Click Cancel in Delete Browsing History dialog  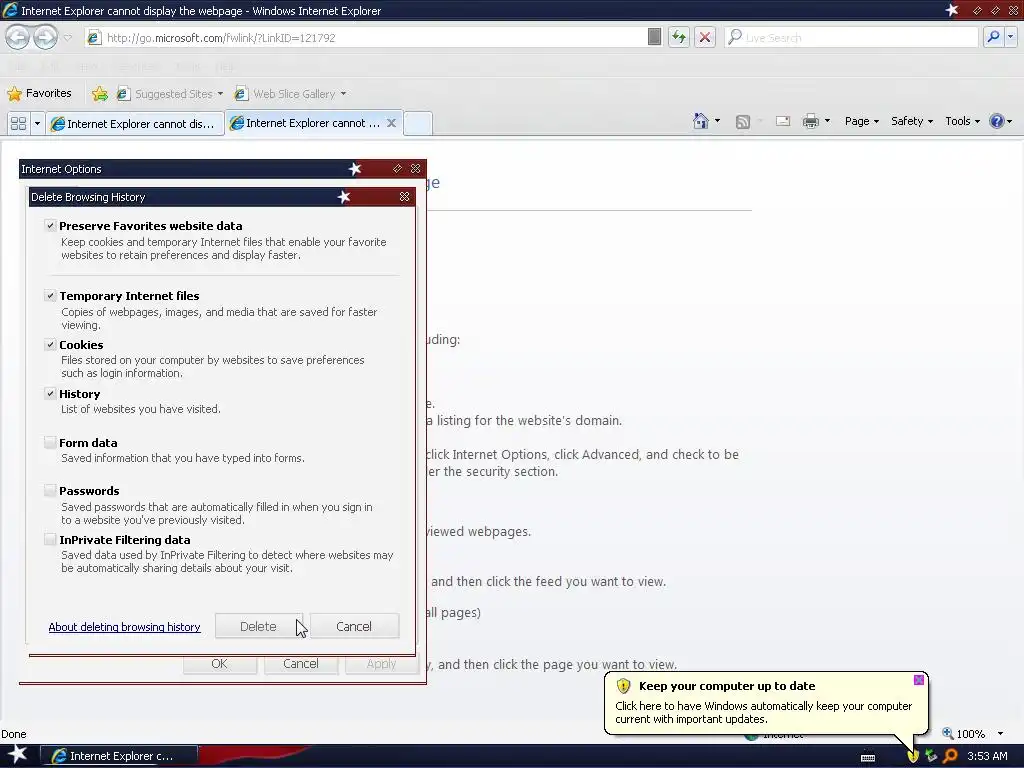354,626
